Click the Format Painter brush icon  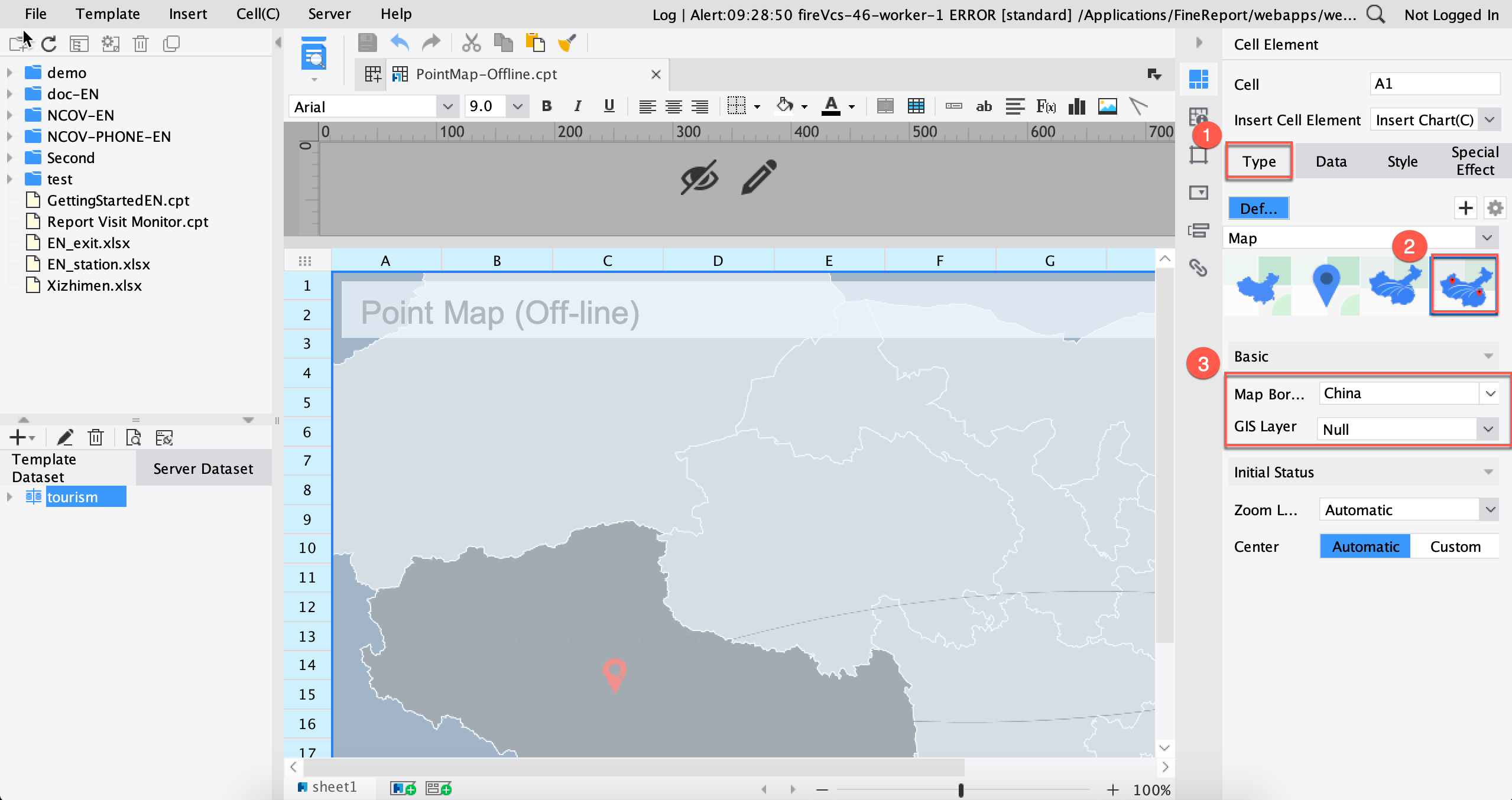click(x=567, y=43)
